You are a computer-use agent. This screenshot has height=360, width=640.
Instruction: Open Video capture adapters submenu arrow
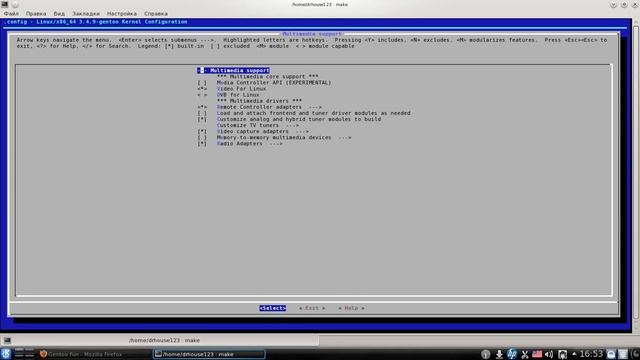coord(302,131)
